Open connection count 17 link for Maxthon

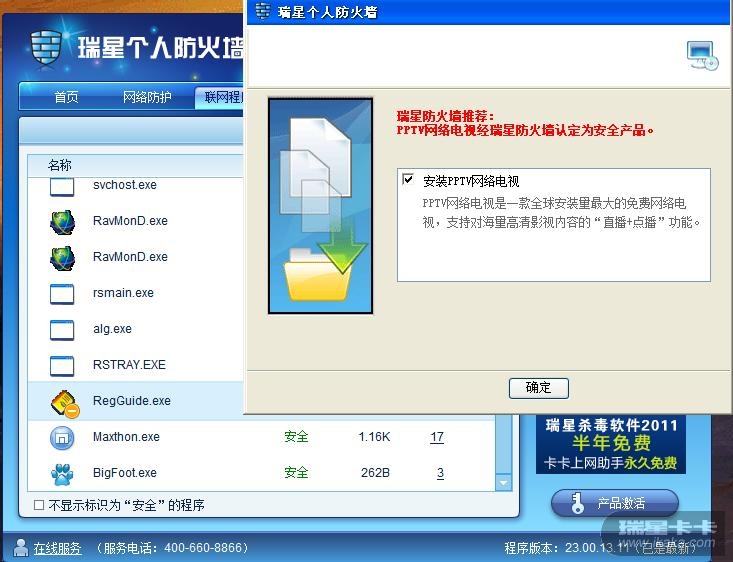tap(437, 437)
